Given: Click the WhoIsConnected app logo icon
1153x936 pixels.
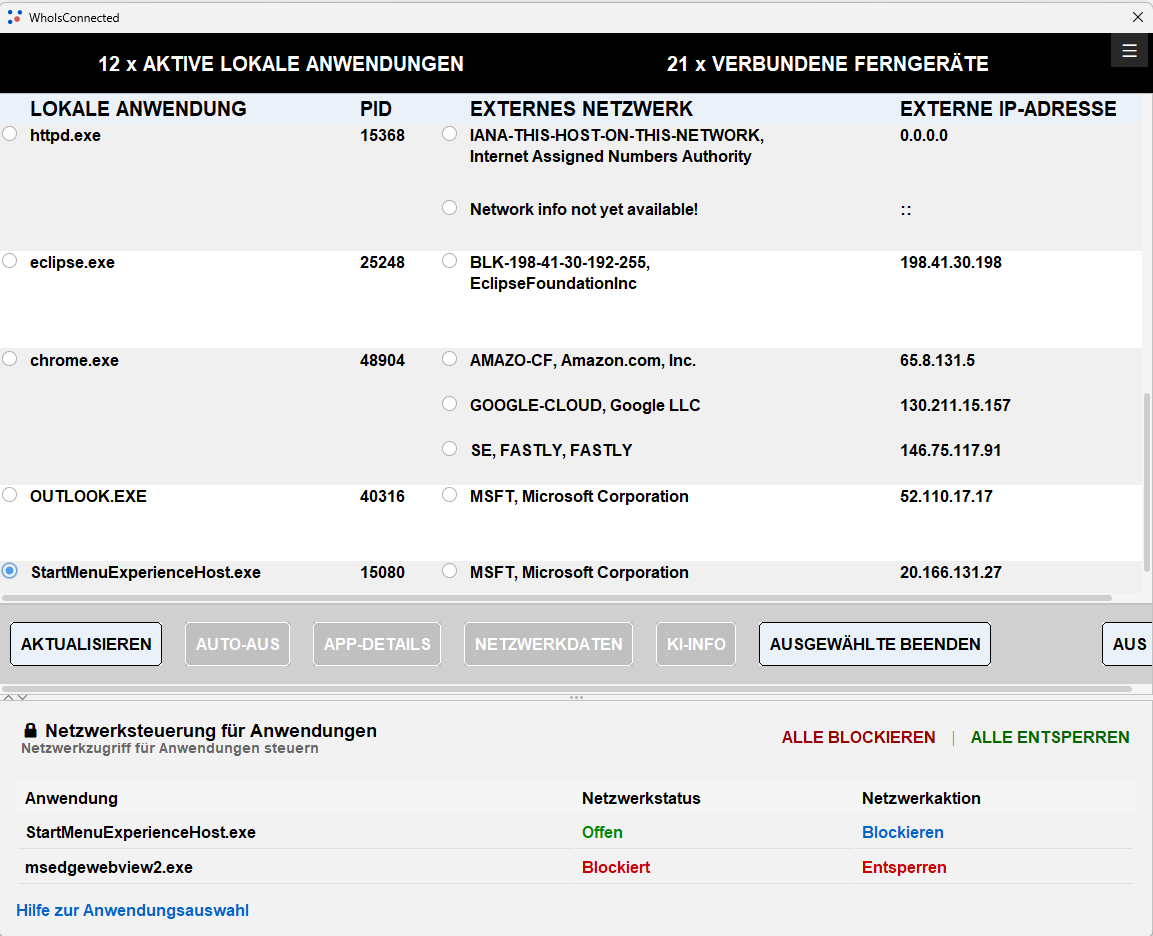Looking at the screenshot, I should (15, 17).
